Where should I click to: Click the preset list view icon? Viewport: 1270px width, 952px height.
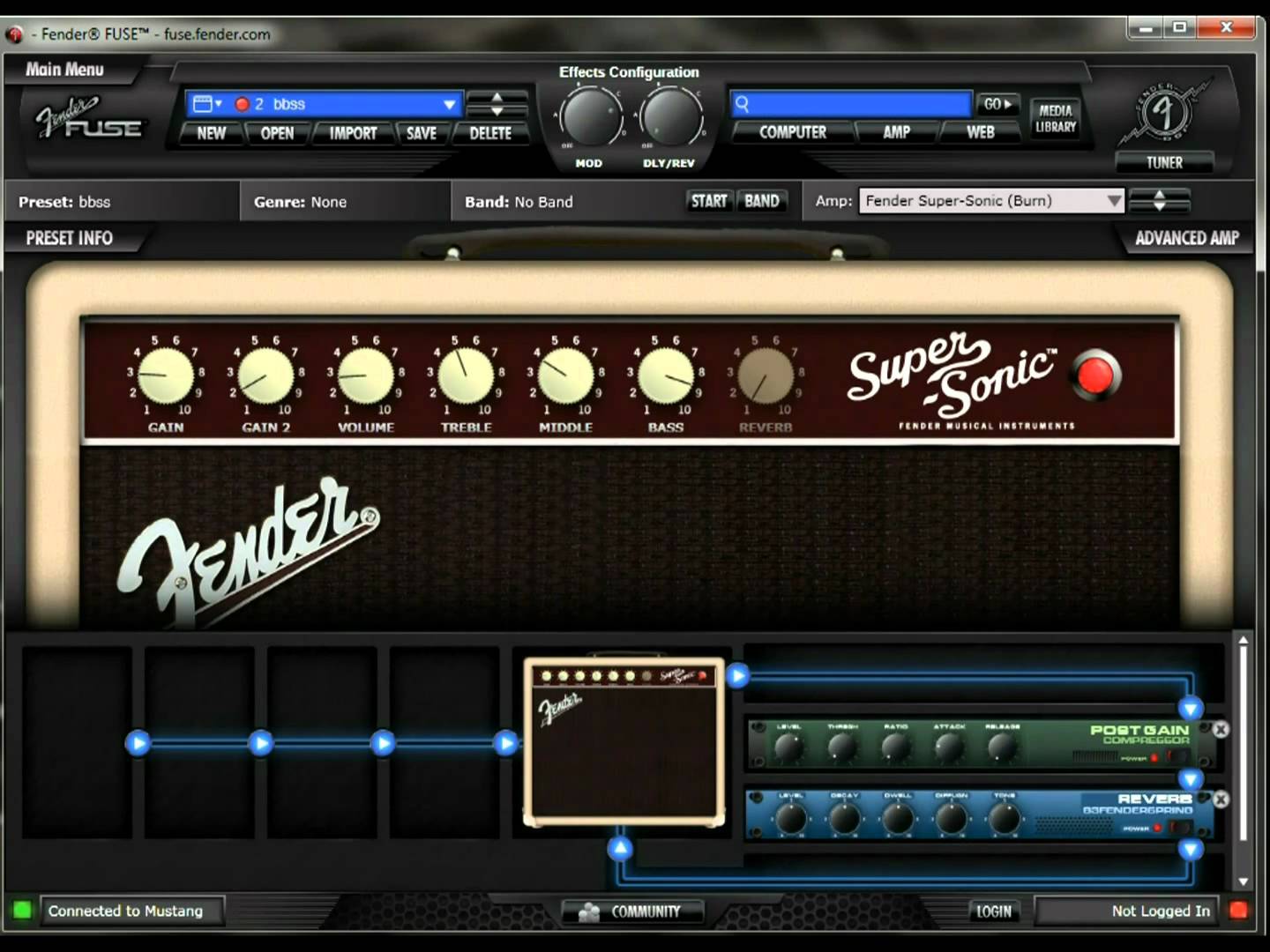(x=206, y=104)
